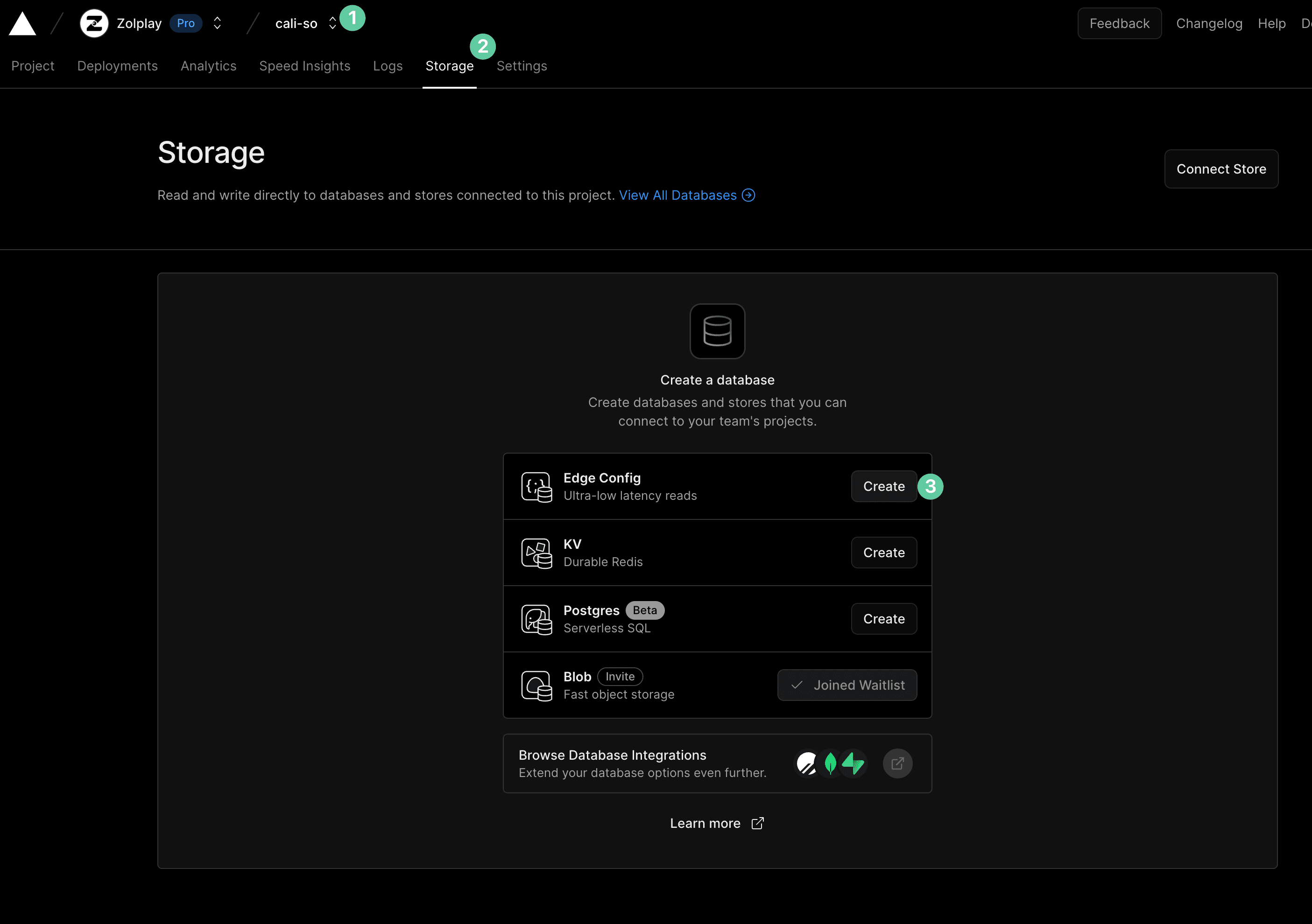The width and height of the screenshot is (1312, 924).
Task: Expand the Pro plan badge dropdown
Action: pos(185,23)
